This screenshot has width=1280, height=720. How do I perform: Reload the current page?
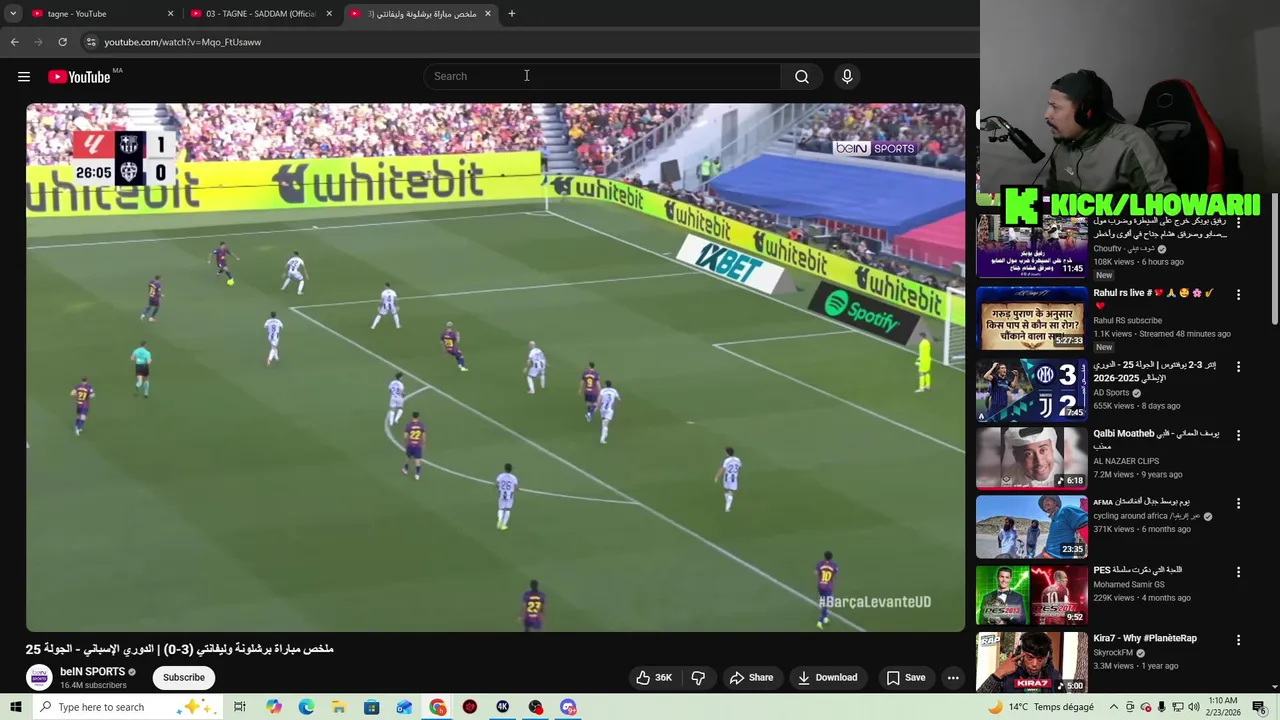[62, 42]
